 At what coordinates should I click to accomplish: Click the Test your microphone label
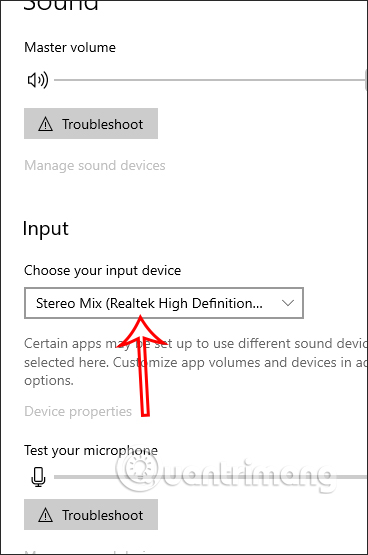pos(91,450)
